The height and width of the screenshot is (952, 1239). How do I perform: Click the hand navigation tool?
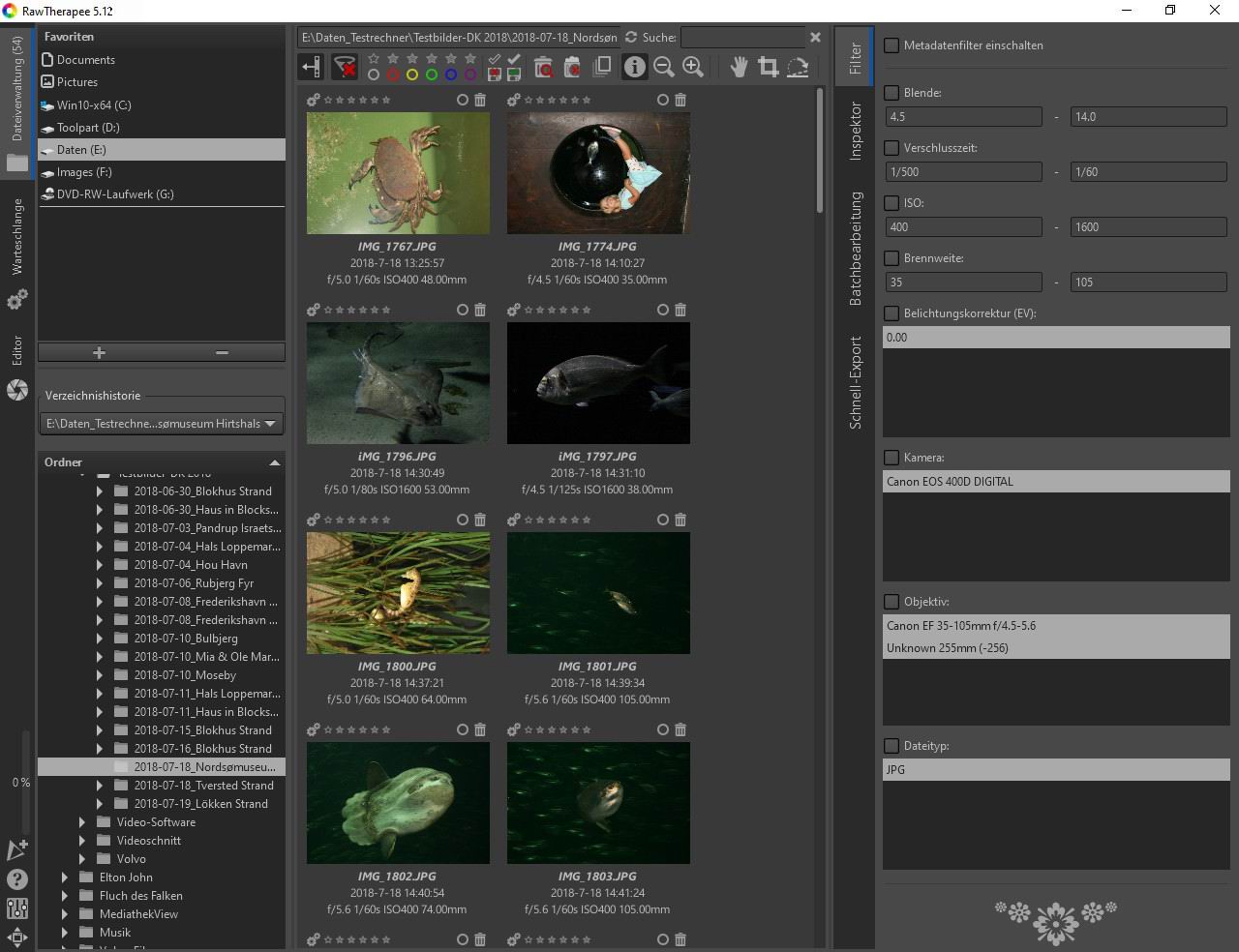coord(739,67)
